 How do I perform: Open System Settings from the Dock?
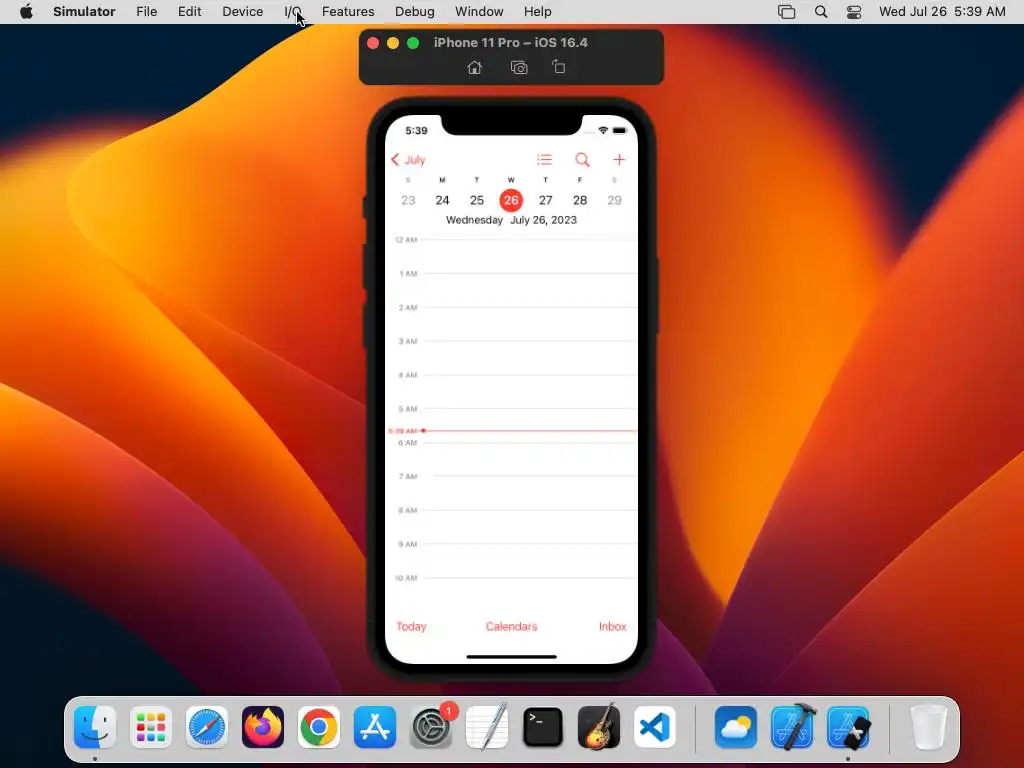pos(431,727)
